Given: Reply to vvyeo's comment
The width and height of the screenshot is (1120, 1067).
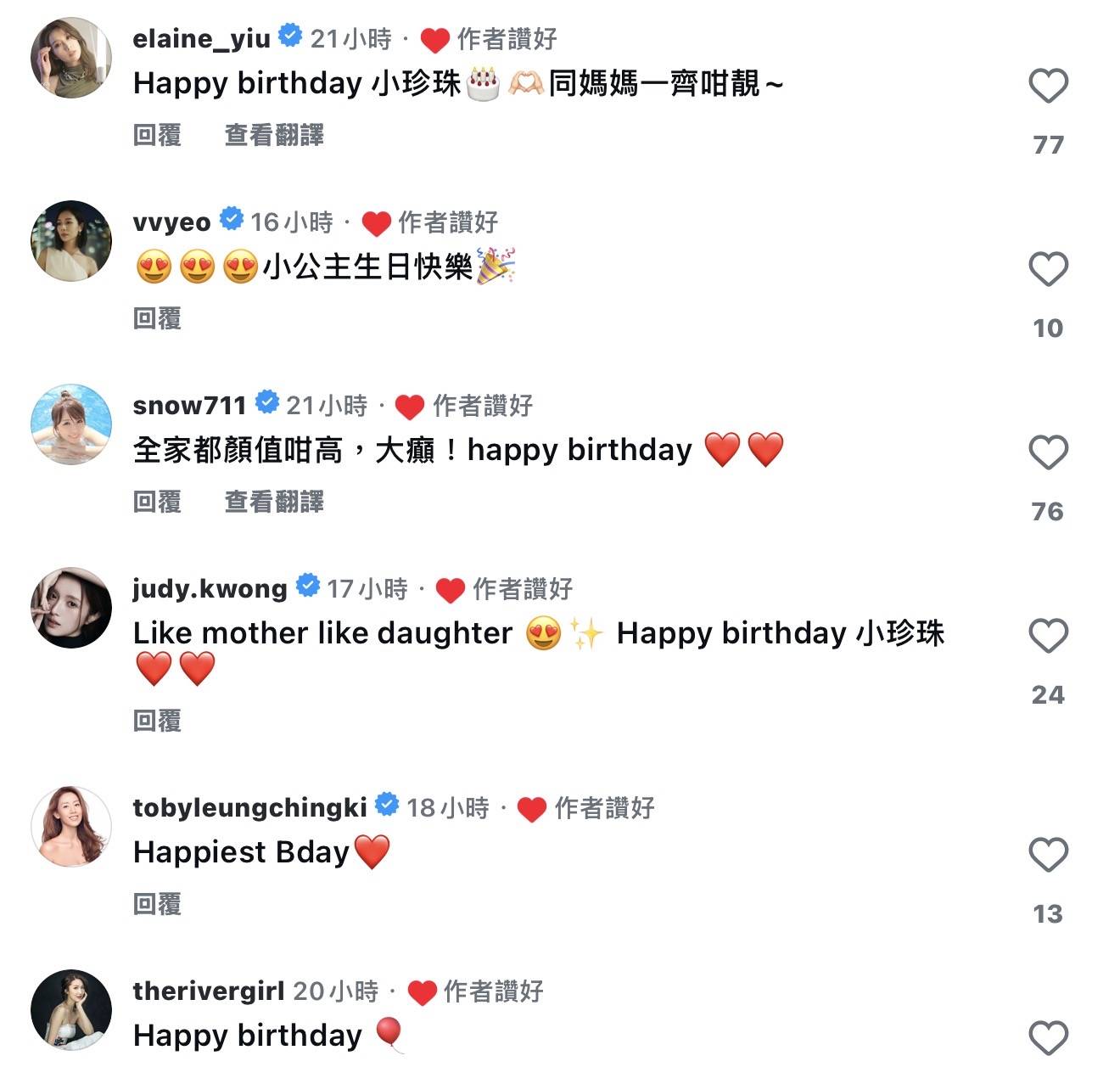Looking at the screenshot, I should 157,318.
